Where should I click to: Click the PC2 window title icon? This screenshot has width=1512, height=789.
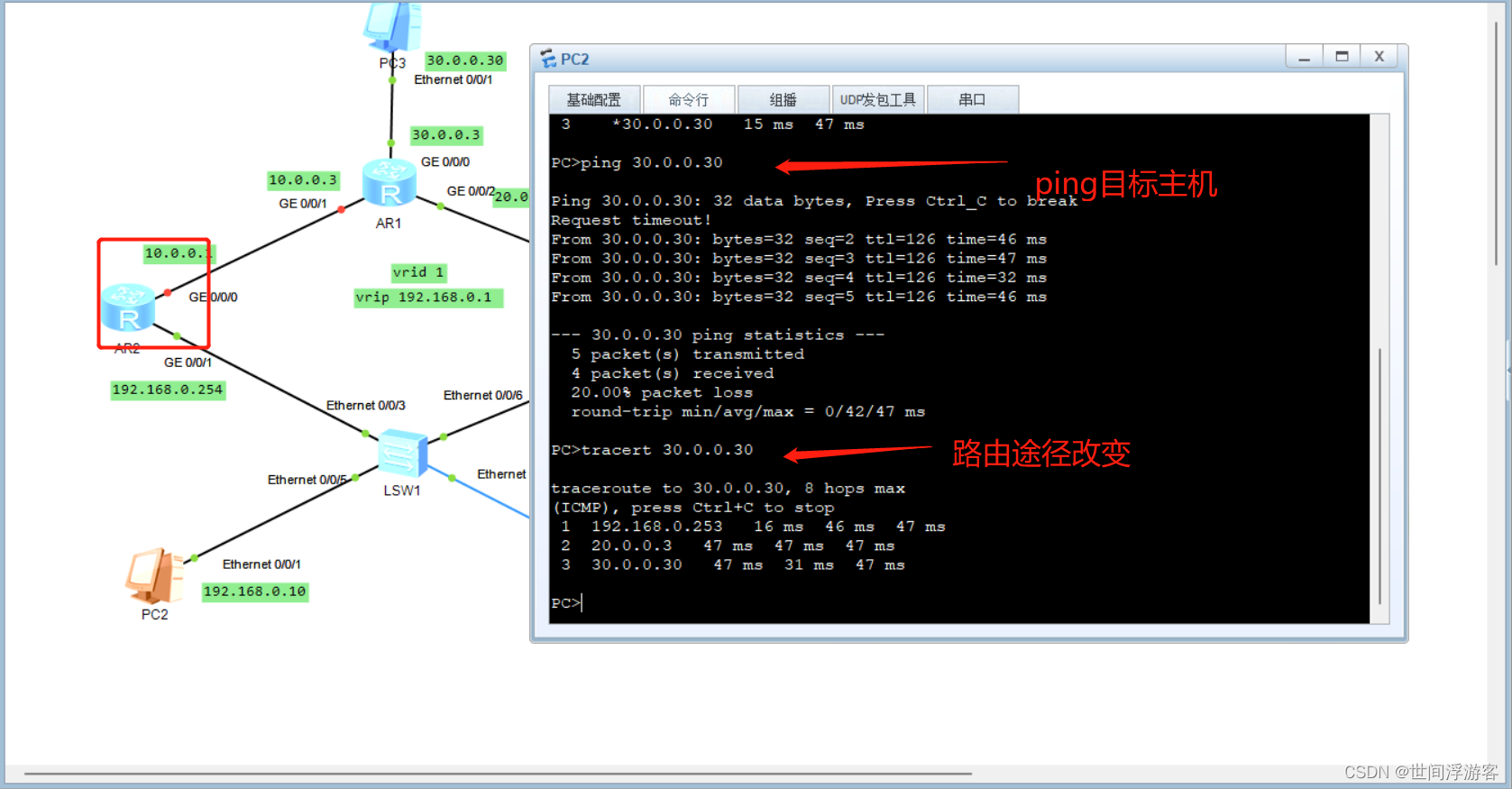(548, 60)
